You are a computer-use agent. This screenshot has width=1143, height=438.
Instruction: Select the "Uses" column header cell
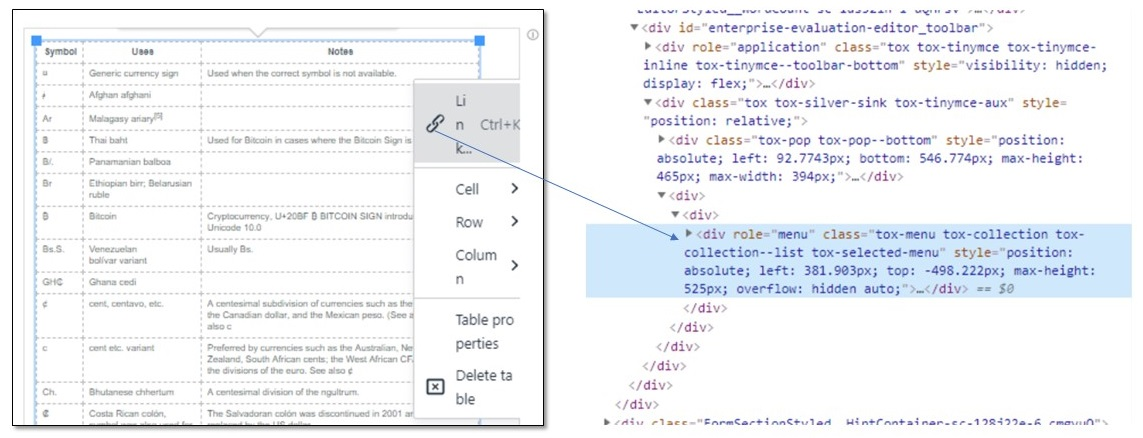pyautogui.click(x=142, y=52)
